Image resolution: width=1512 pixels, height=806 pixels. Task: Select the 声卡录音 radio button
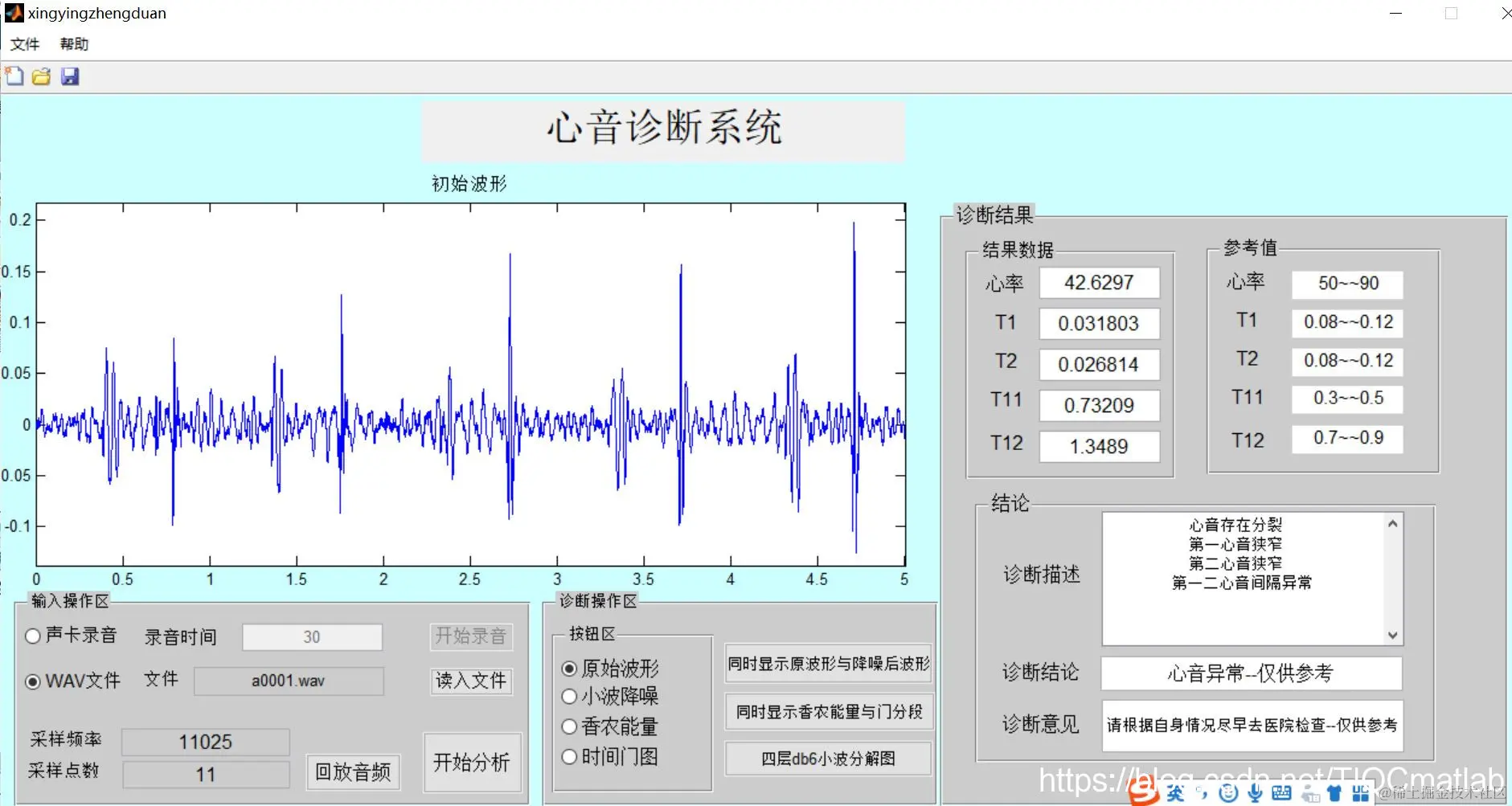point(33,636)
